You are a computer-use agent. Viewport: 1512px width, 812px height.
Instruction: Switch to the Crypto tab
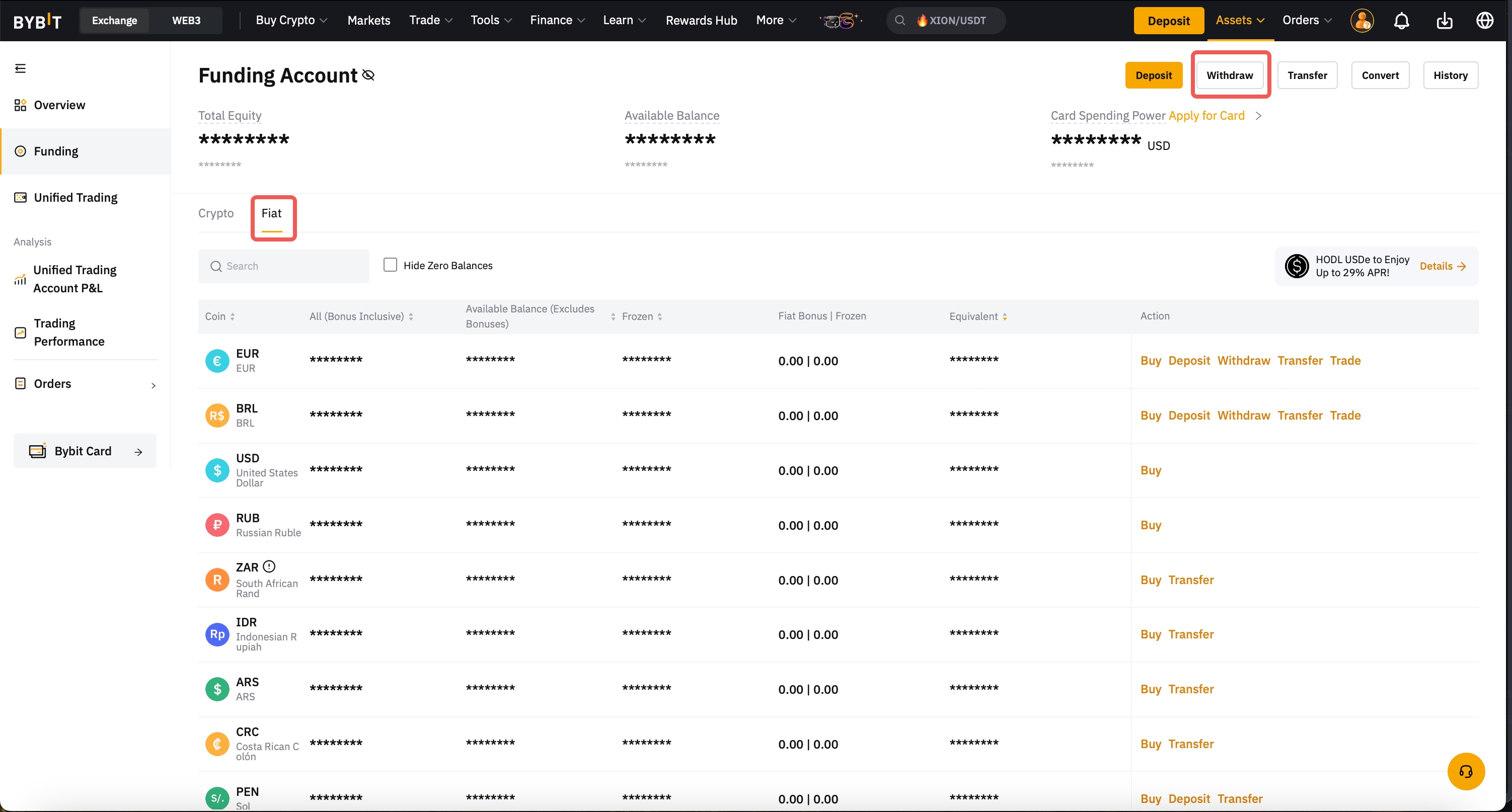click(x=215, y=213)
